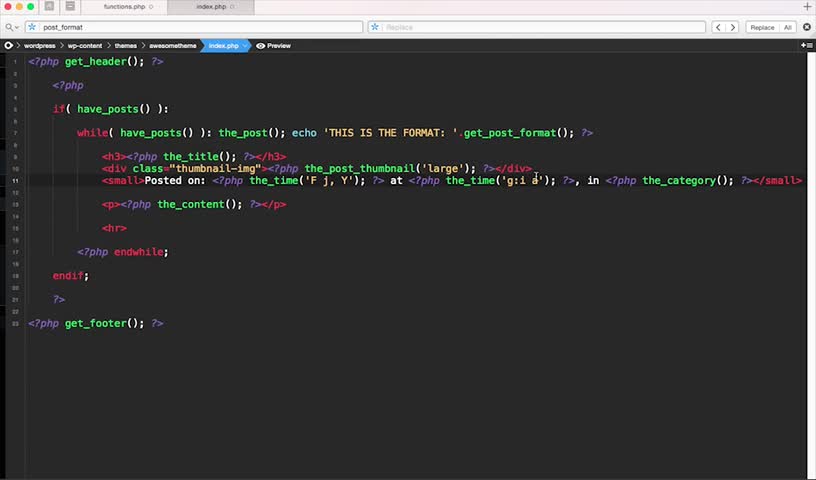Select wordpress in the path bar
This screenshot has height=480, width=816.
[x=40, y=46]
